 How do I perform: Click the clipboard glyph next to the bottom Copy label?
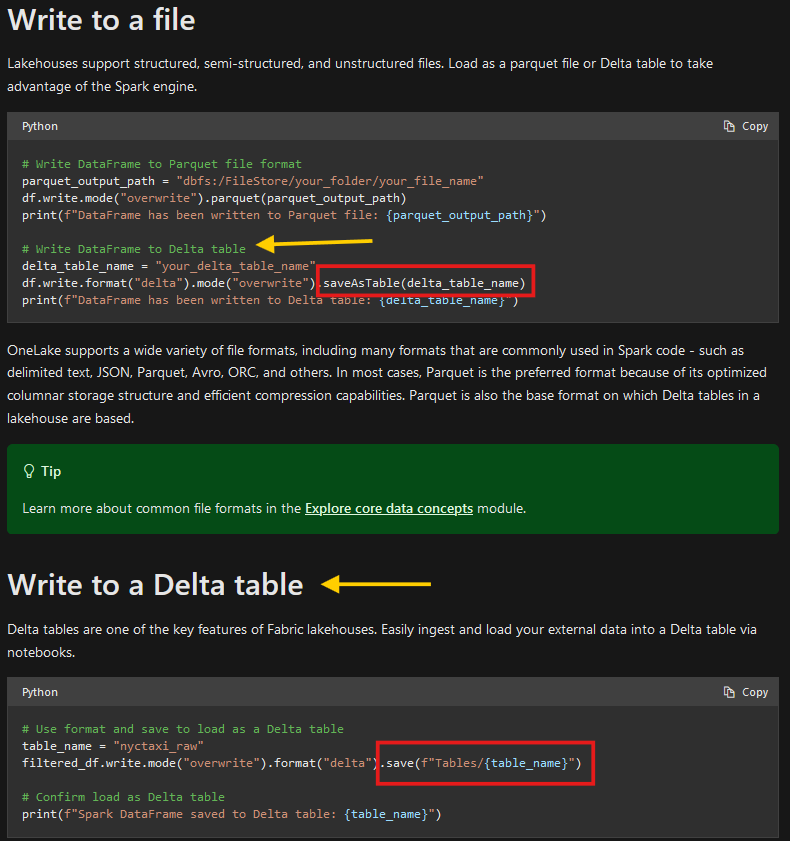point(730,691)
